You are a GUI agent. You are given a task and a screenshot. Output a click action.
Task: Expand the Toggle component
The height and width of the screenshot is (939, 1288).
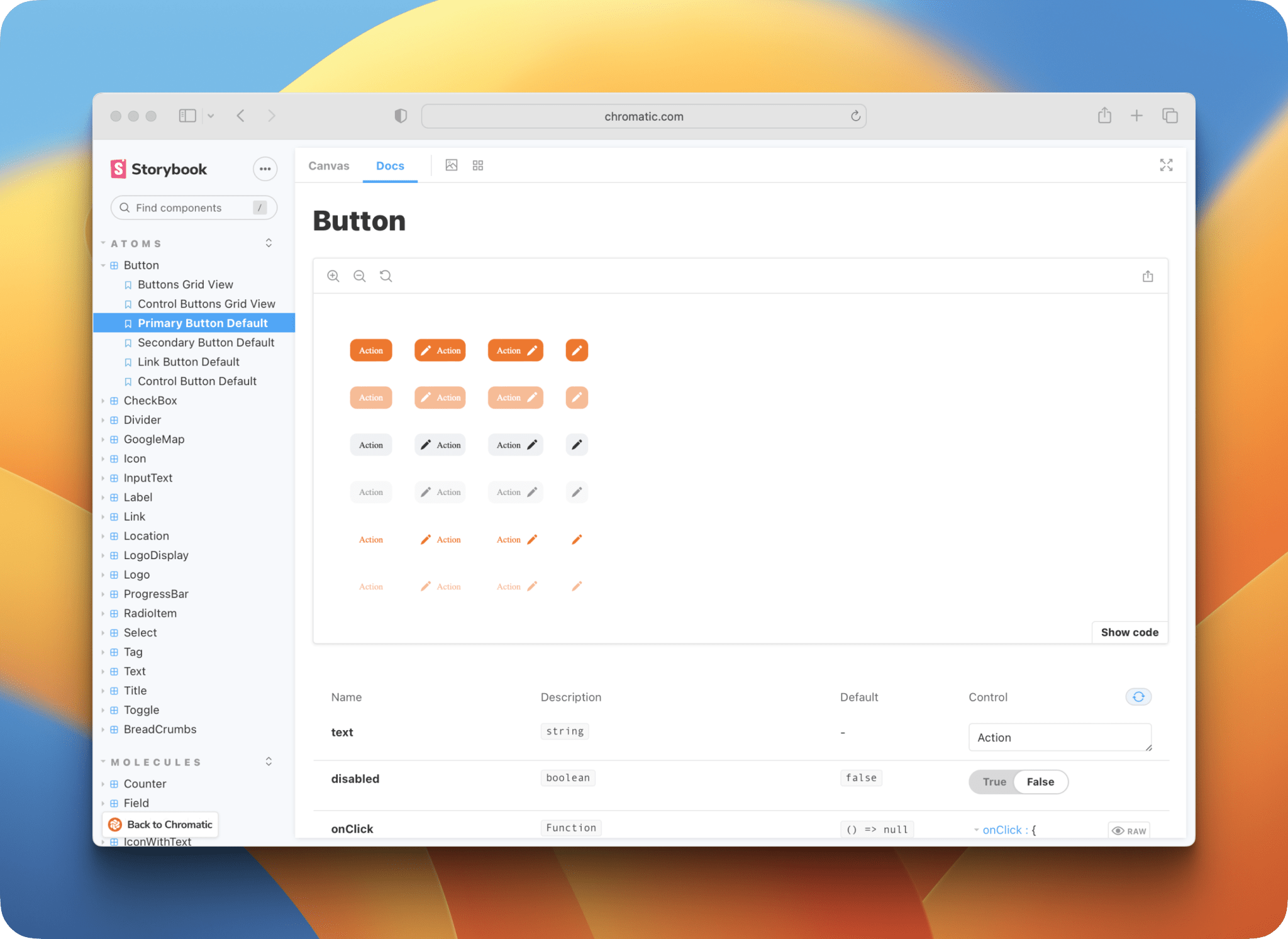(x=103, y=710)
